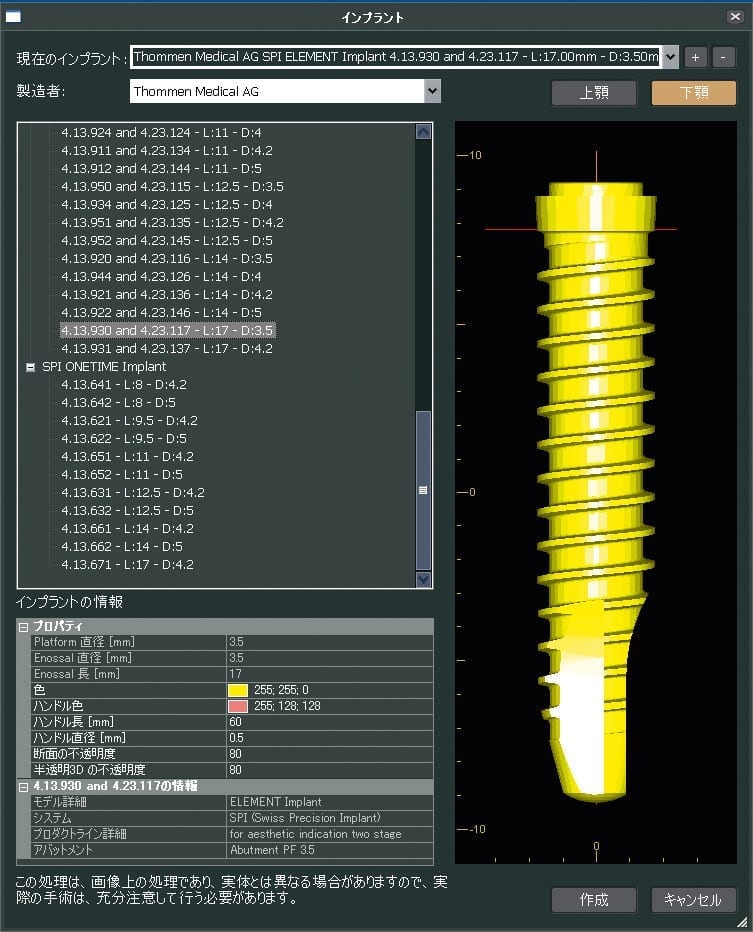Select the 上顎 upper jaw toggle
This screenshot has width=753, height=932.
coord(593,93)
